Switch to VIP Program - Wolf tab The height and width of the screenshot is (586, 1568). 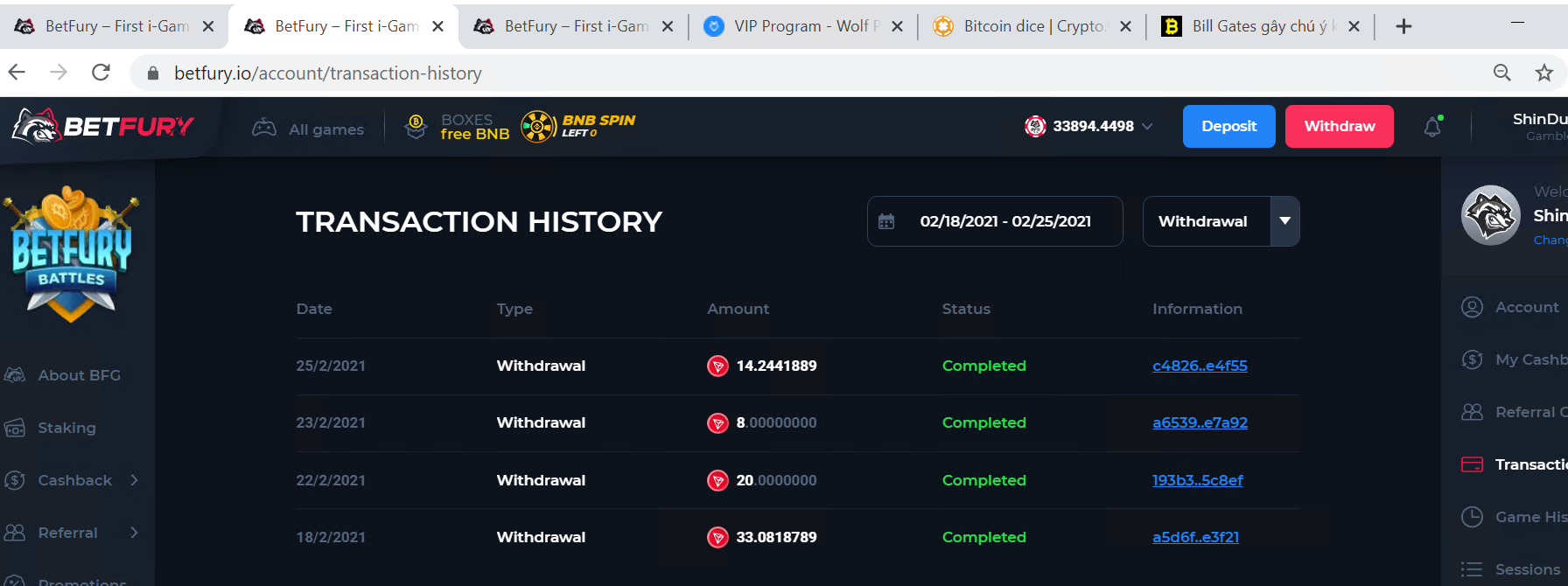(x=802, y=26)
